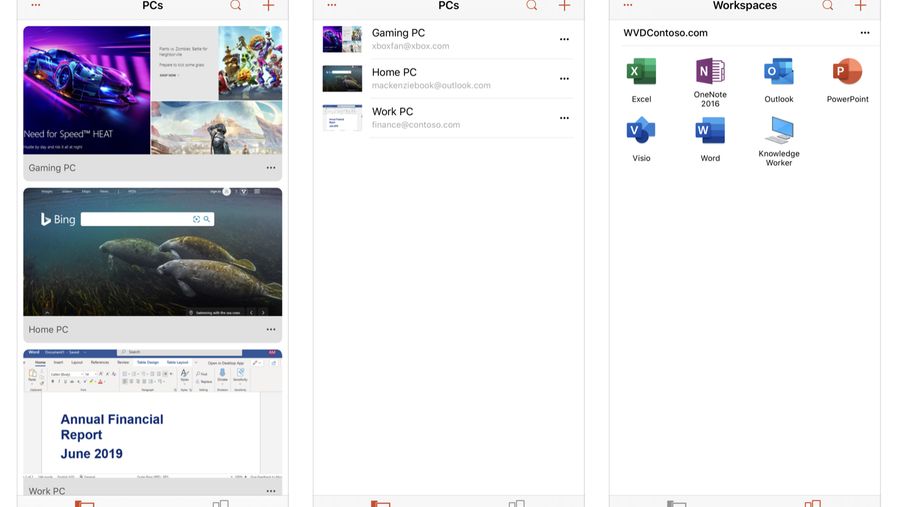Open options for Gaming PC card
This screenshot has width=900, height=507.
[271, 168]
